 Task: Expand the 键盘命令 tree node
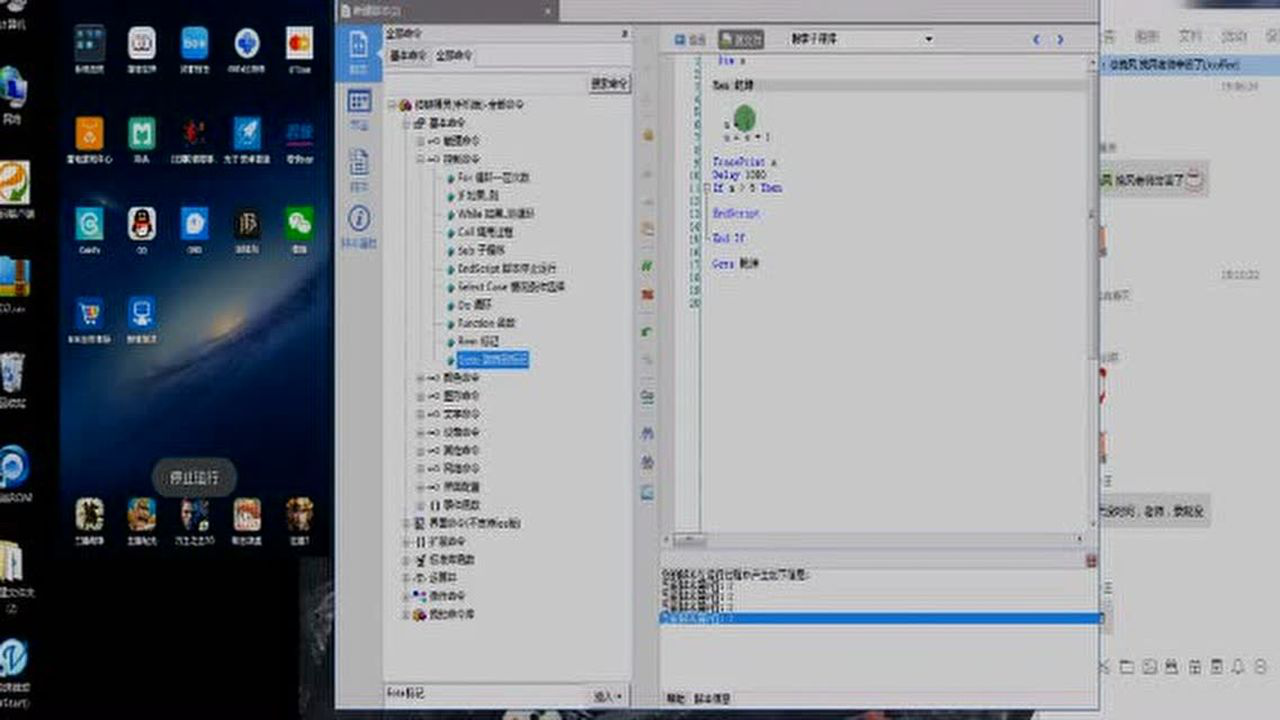(x=421, y=141)
